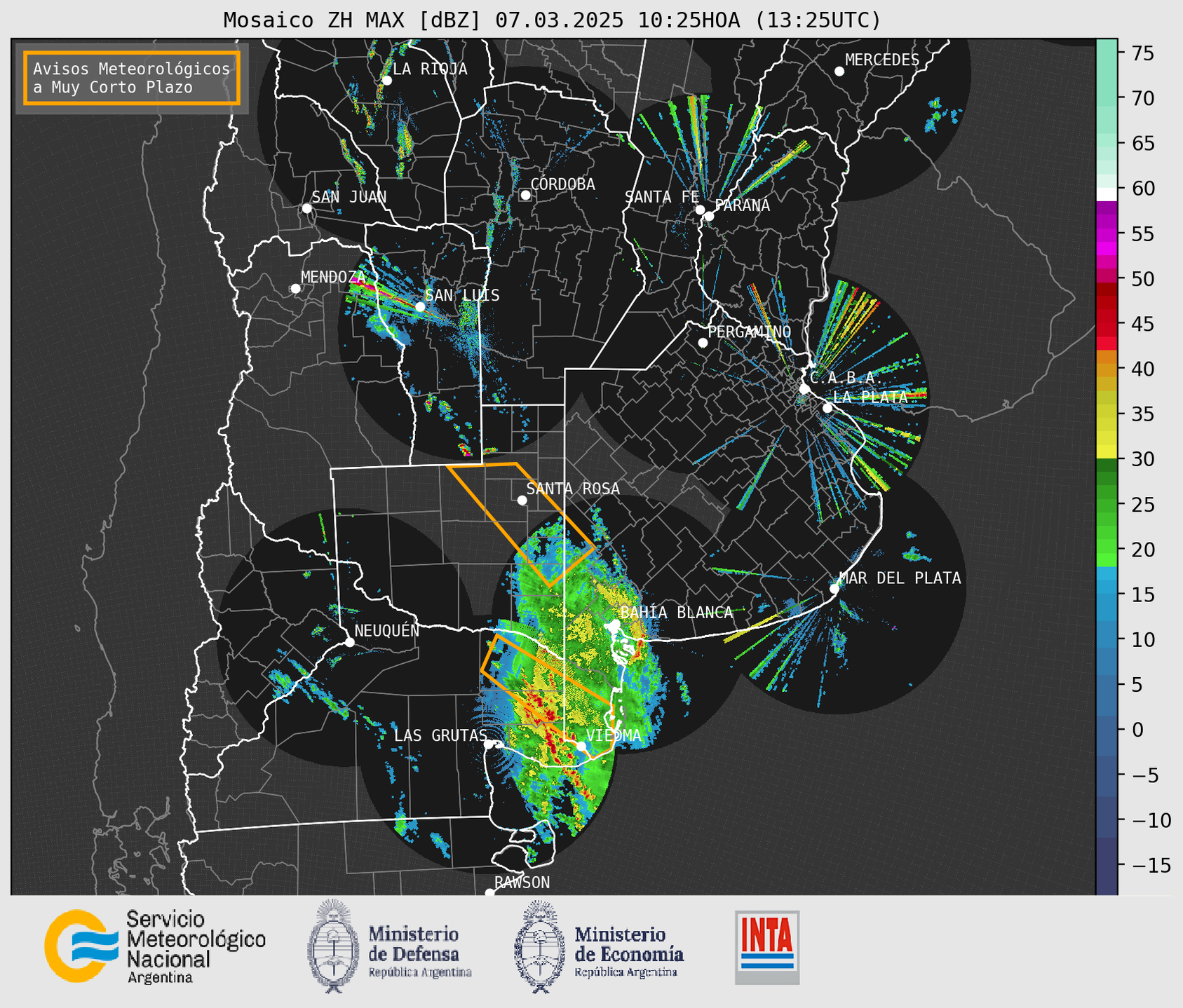Click the Avisos Meteorológicos a Muy Corto Plazo legend box
The width and height of the screenshot is (1183, 1008).
132,78
